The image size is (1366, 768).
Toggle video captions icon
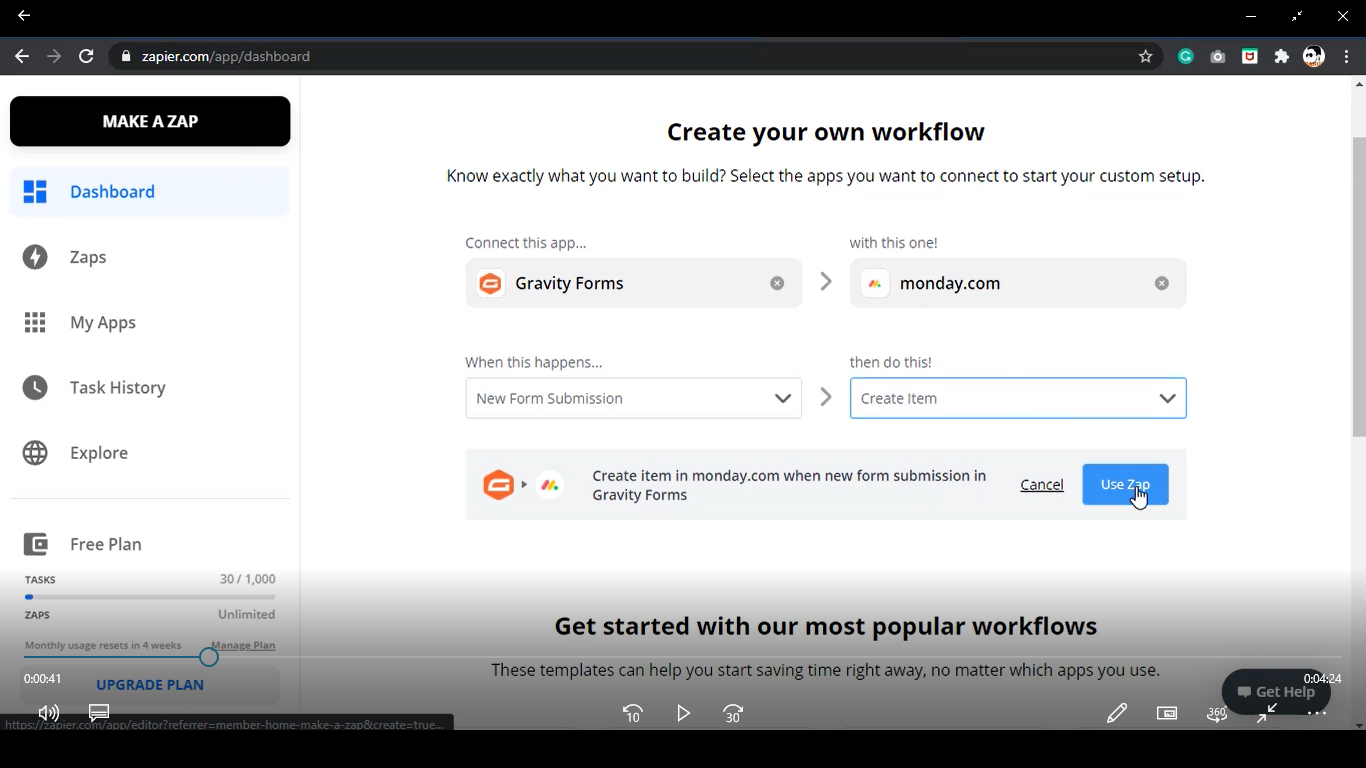coord(99,713)
